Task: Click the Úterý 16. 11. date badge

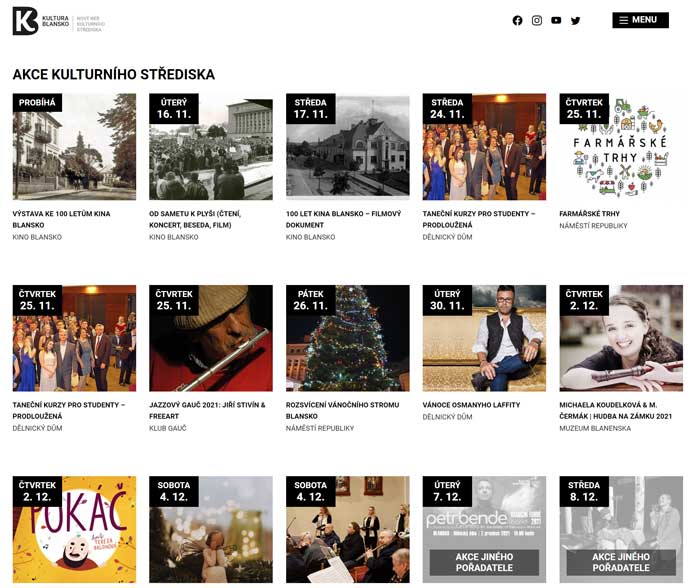Action: [174, 108]
